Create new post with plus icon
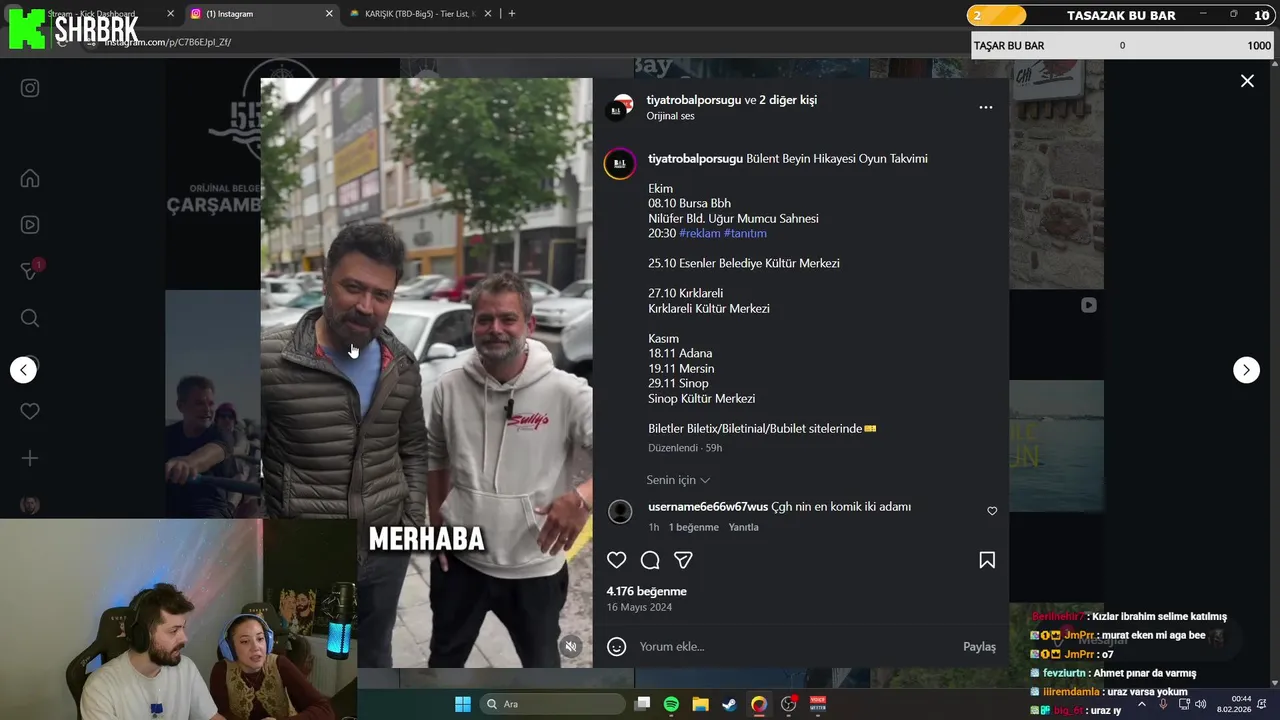 pos(30,458)
